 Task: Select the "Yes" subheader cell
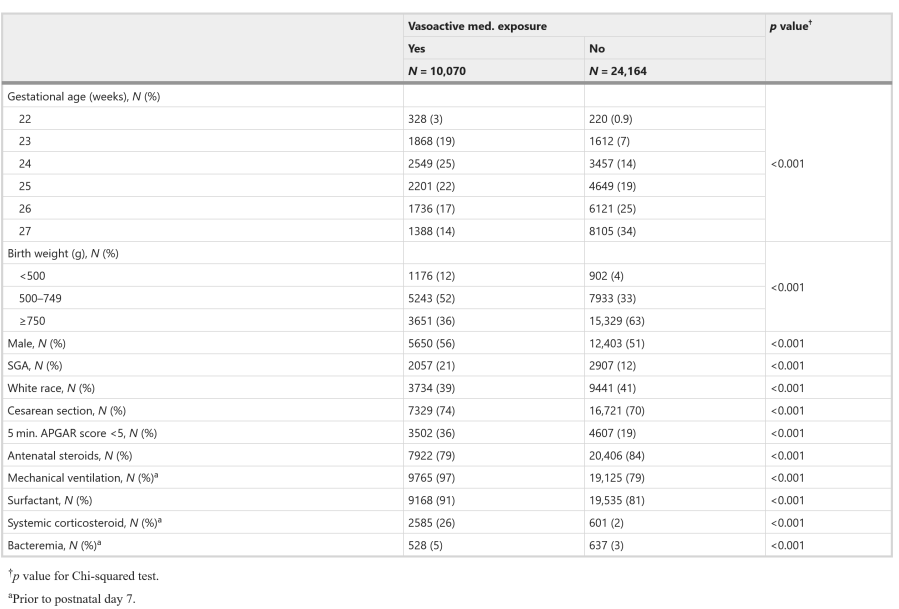click(417, 47)
